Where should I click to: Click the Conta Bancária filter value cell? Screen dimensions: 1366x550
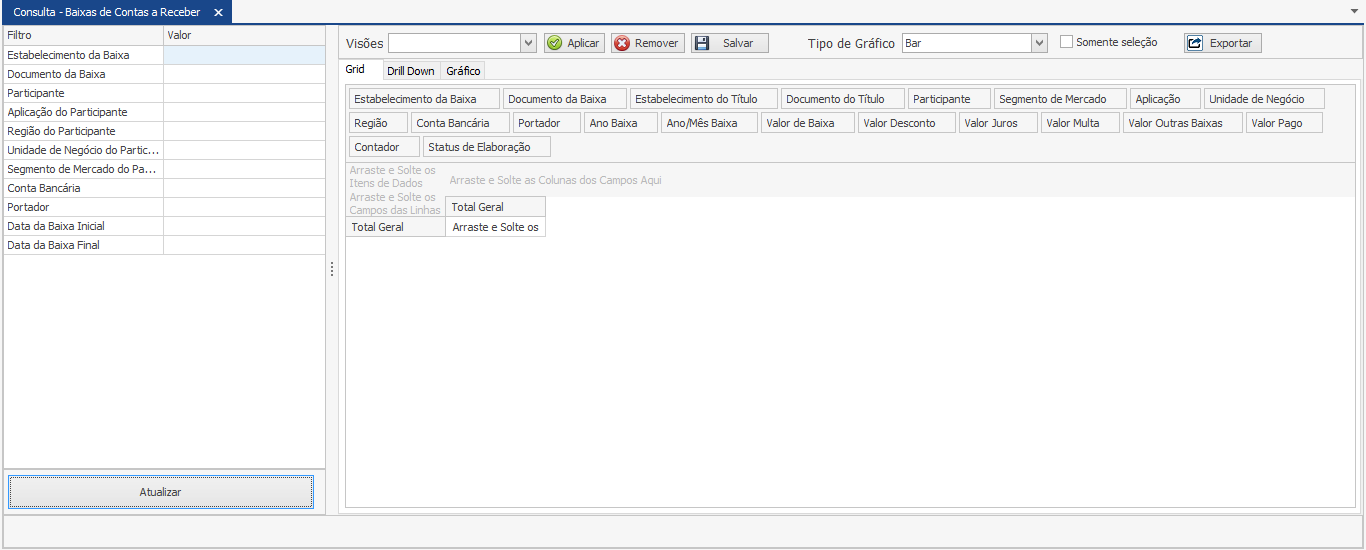[x=244, y=188]
